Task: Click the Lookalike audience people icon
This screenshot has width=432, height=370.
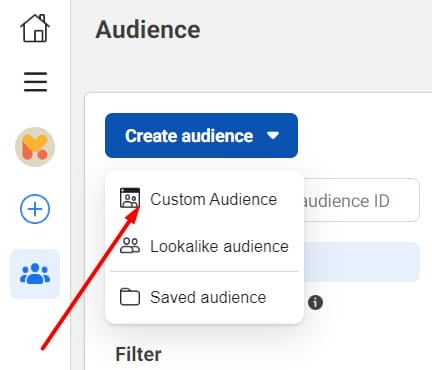Action: [130, 246]
